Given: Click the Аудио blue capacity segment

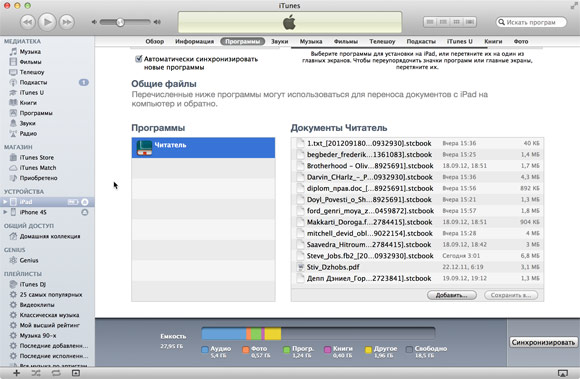Looking at the screenshot, I should click(x=224, y=334).
